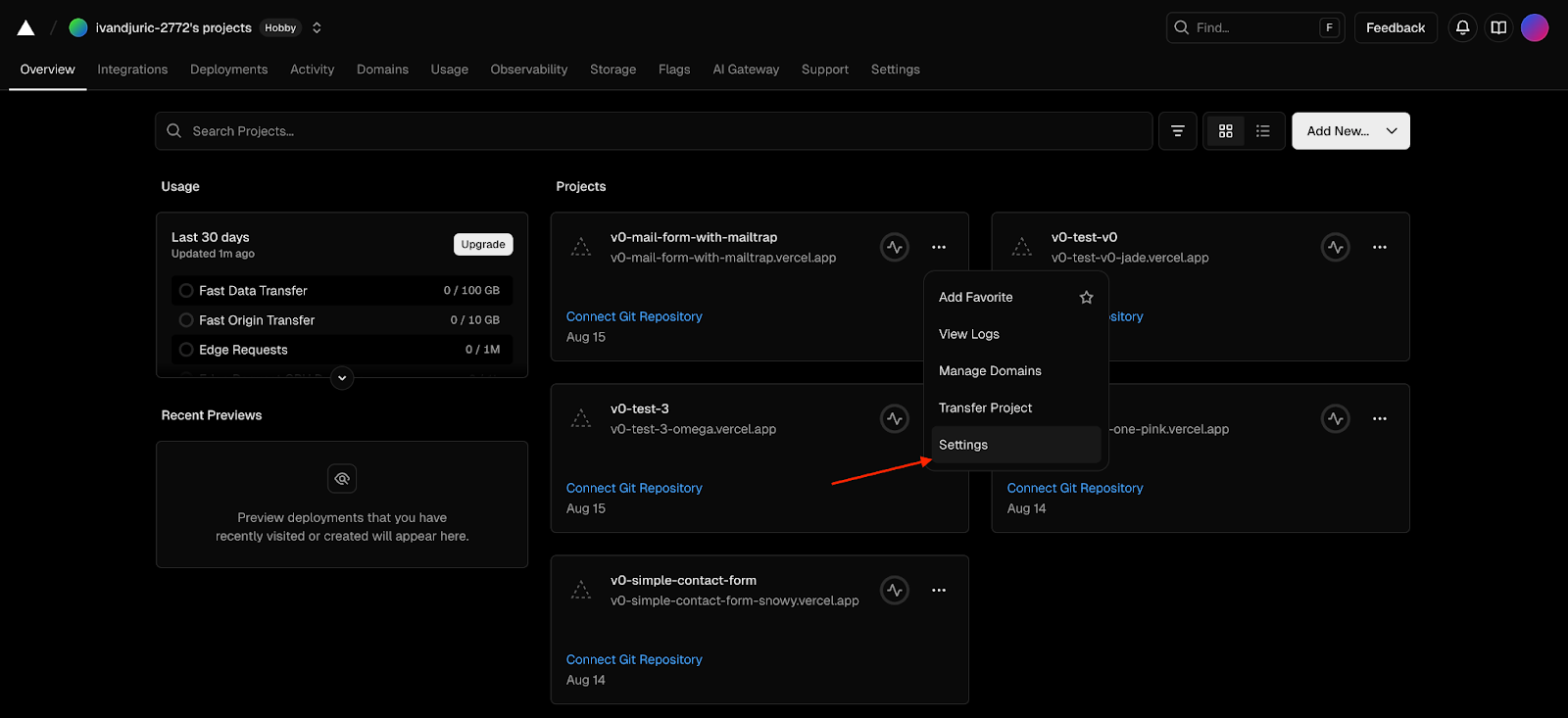The image size is (1568, 718).
Task: Switch to grid view layout
Action: click(1225, 131)
